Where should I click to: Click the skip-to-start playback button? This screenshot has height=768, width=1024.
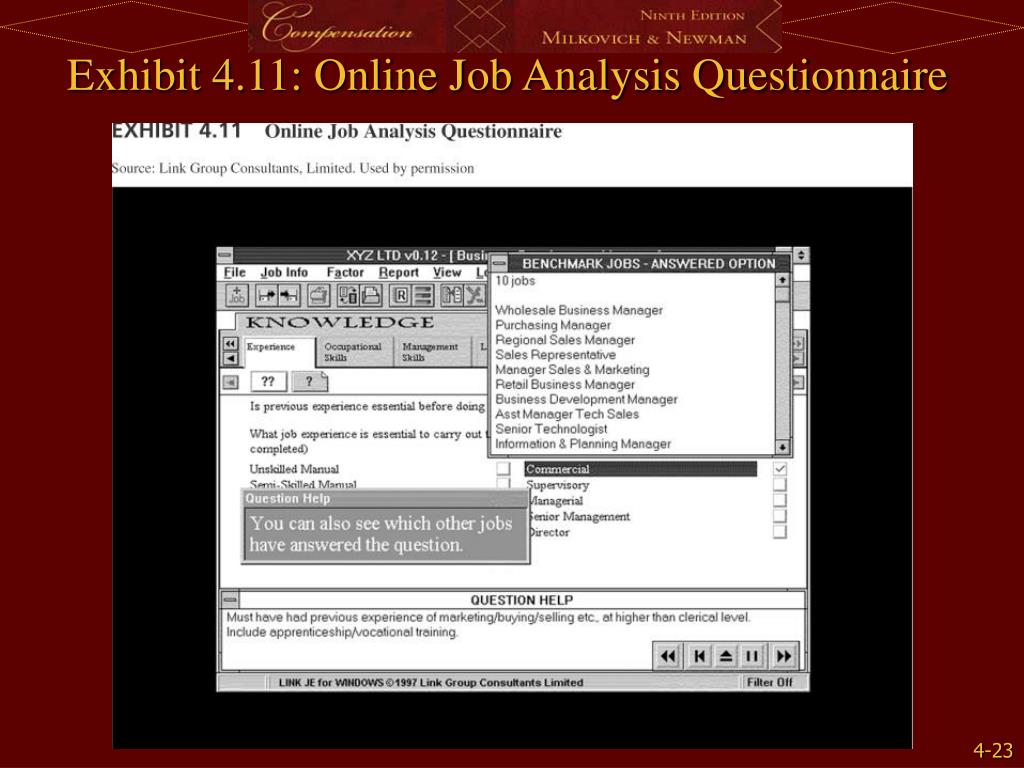click(x=699, y=656)
